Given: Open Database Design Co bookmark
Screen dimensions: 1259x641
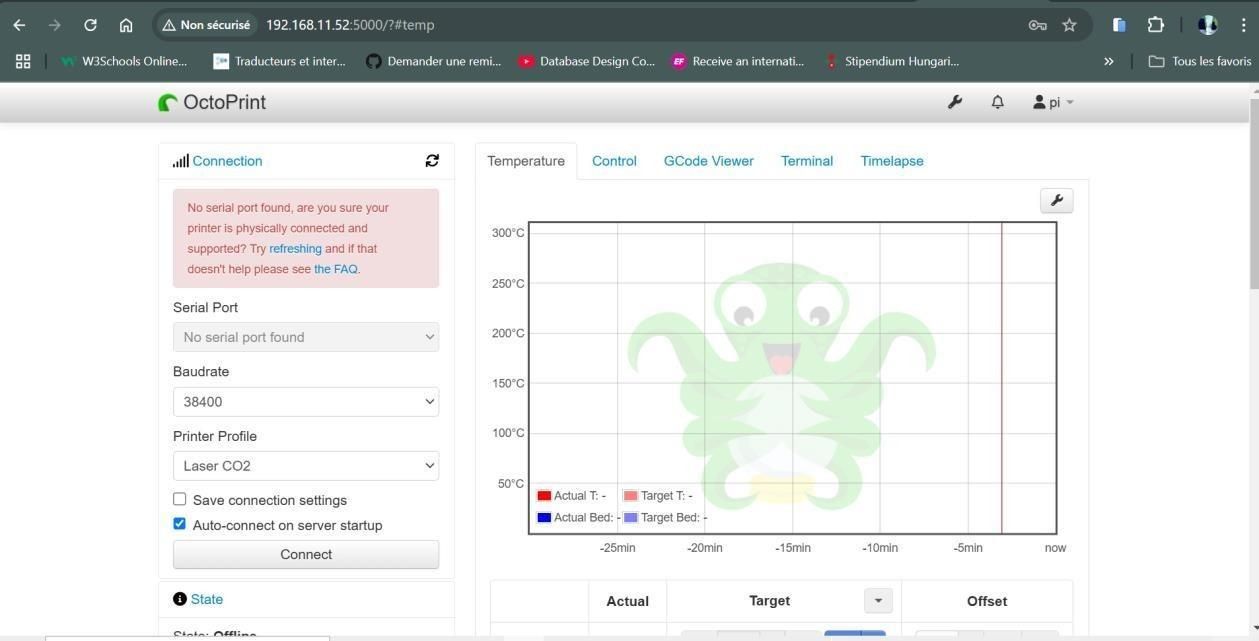Looking at the screenshot, I should coord(586,61).
